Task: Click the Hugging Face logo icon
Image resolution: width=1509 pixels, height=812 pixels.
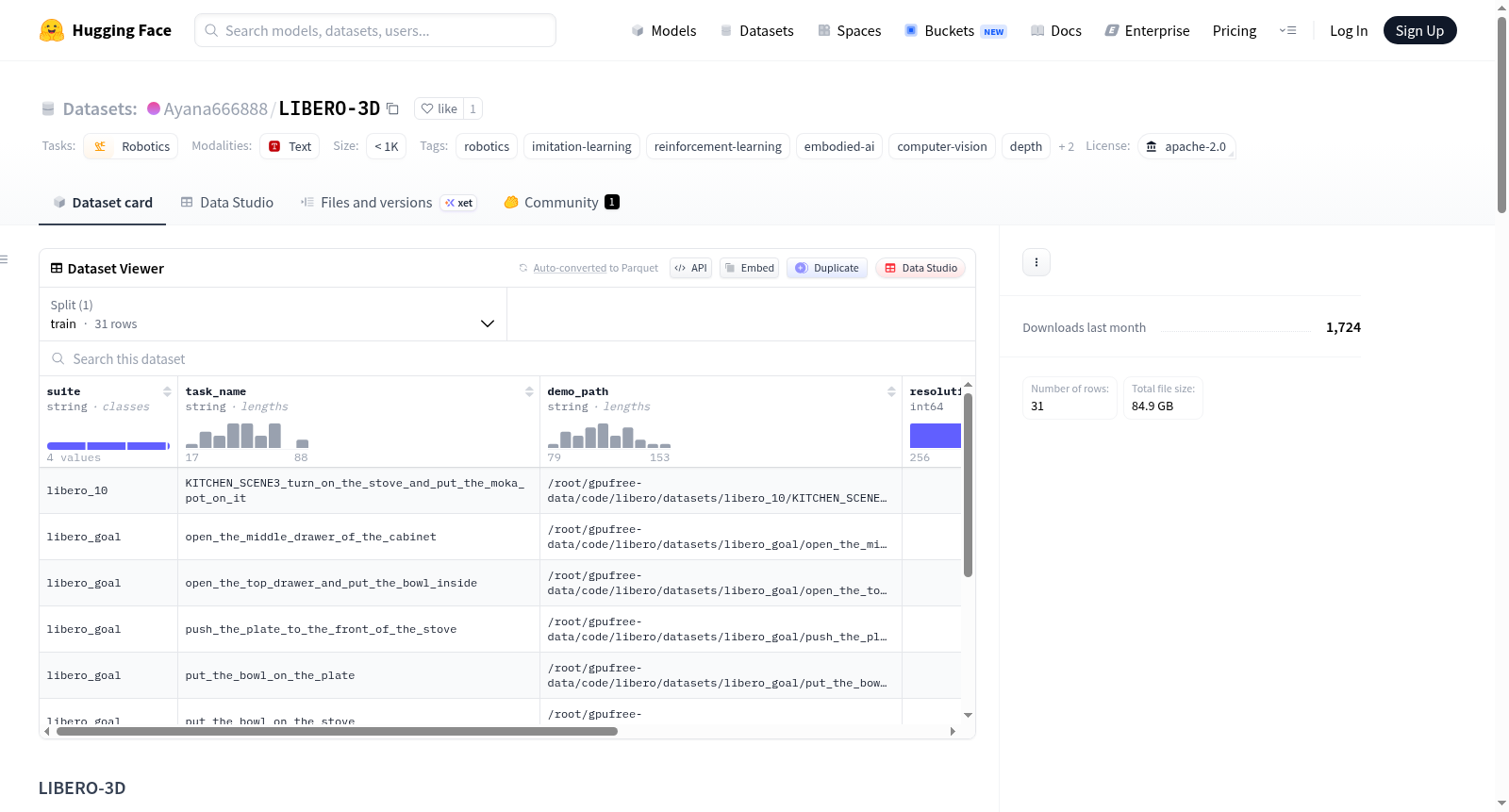Action: tap(52, 30)
